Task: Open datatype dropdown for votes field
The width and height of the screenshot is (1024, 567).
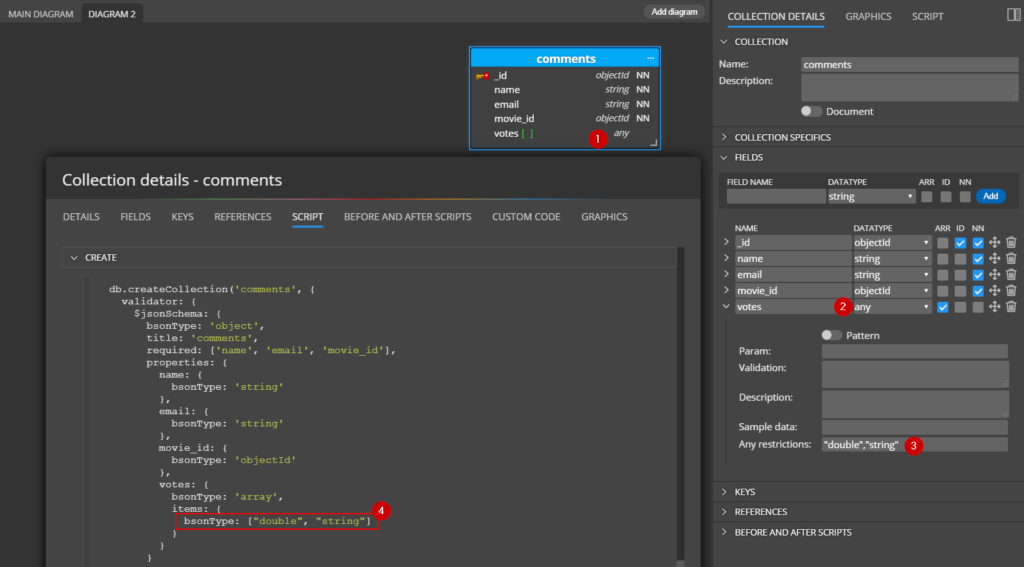Action: coord(891,306)
